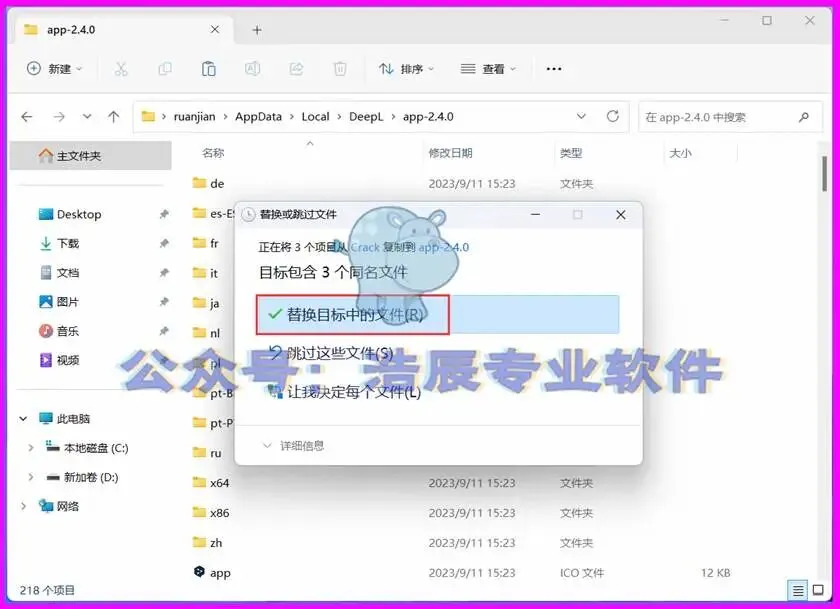The height and width of the screenshot is (609, 840).
Task: Go forward with the right arrow
Action: 59,117
